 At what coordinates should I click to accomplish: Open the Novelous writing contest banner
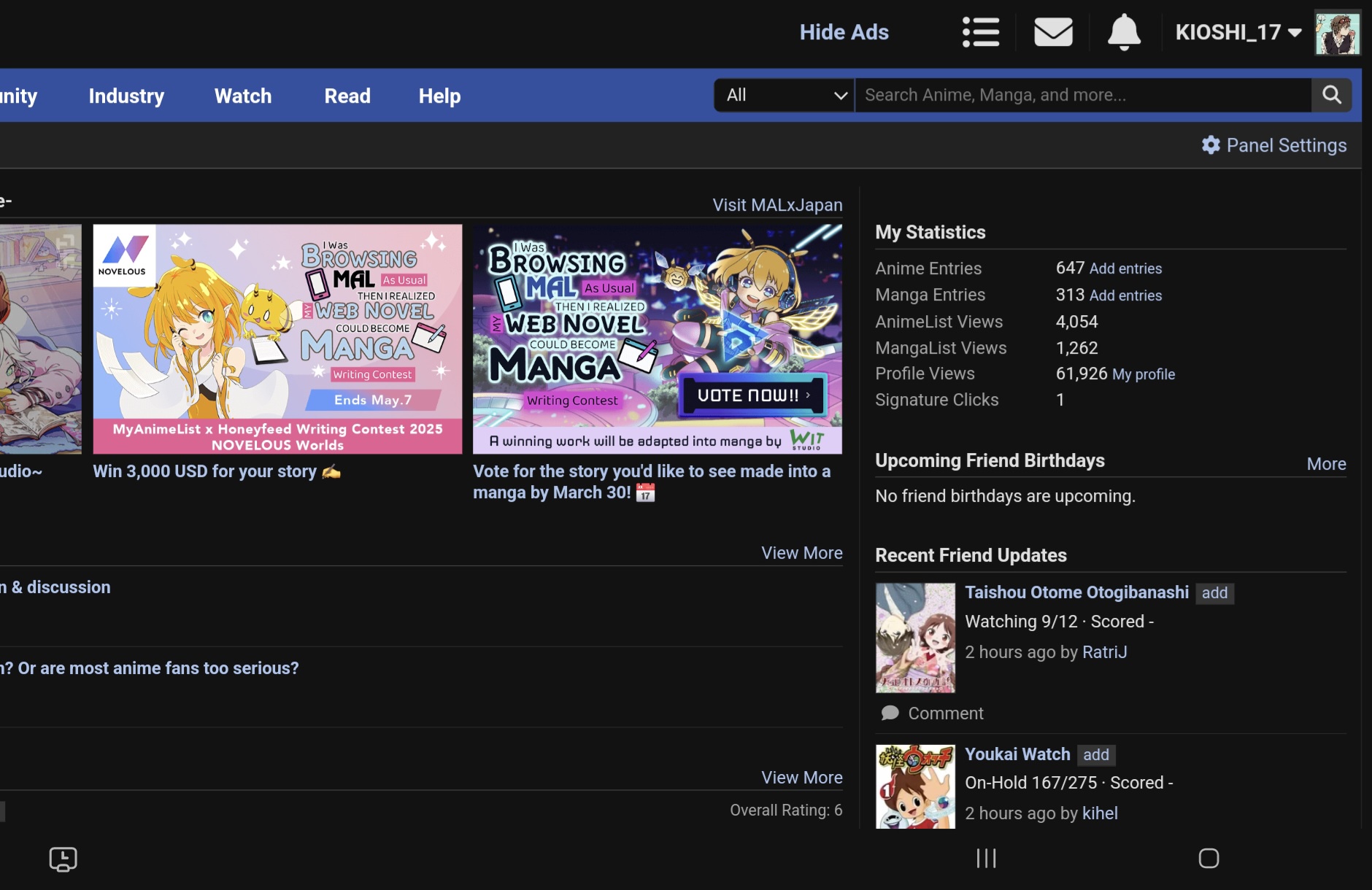(x=277, y=338)
